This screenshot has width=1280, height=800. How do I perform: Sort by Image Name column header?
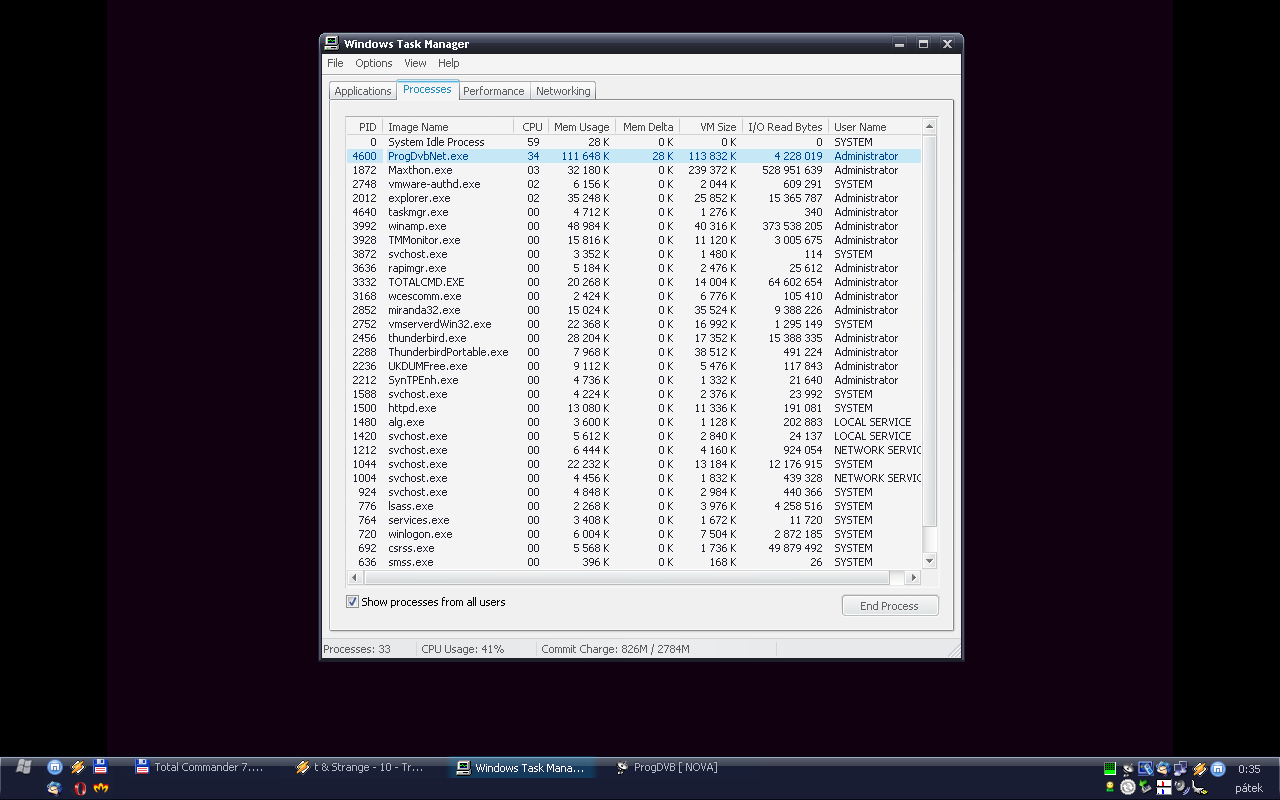pyautogui.click(x=448, y=127)
